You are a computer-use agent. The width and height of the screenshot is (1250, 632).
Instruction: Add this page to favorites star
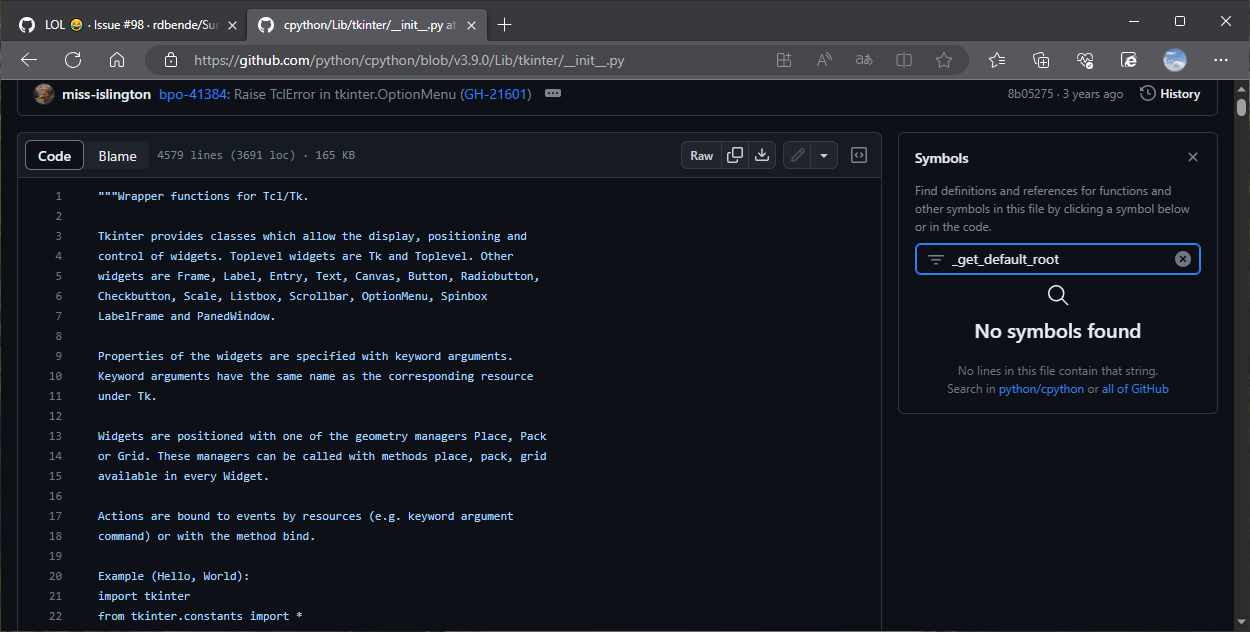tap(944, 60)
